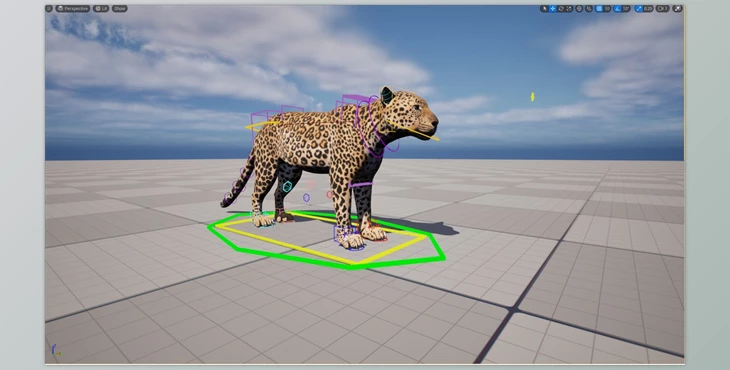Activate the Select mode cursor tool

coord(544,8)
